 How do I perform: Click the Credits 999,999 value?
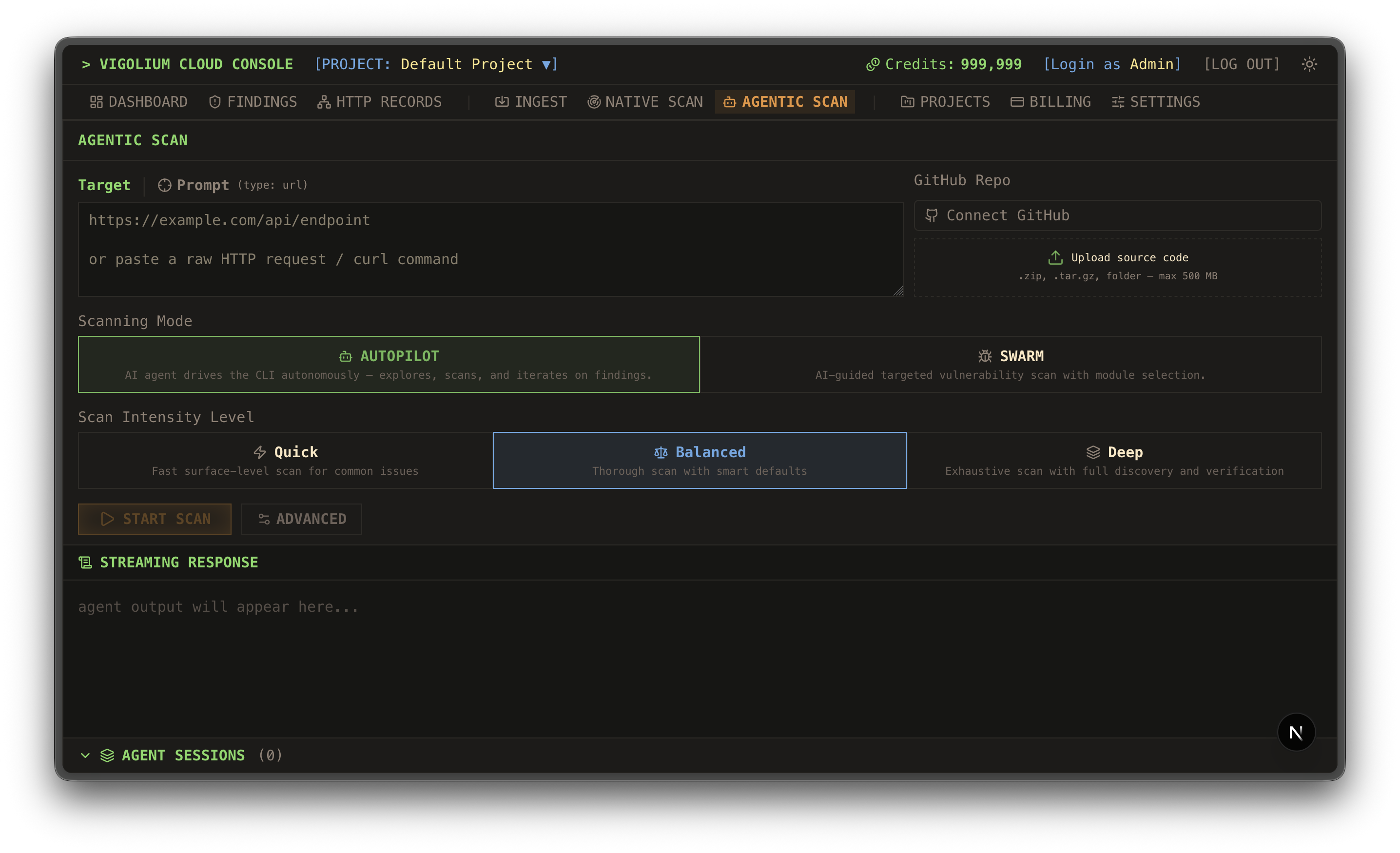tap(991, 64)
